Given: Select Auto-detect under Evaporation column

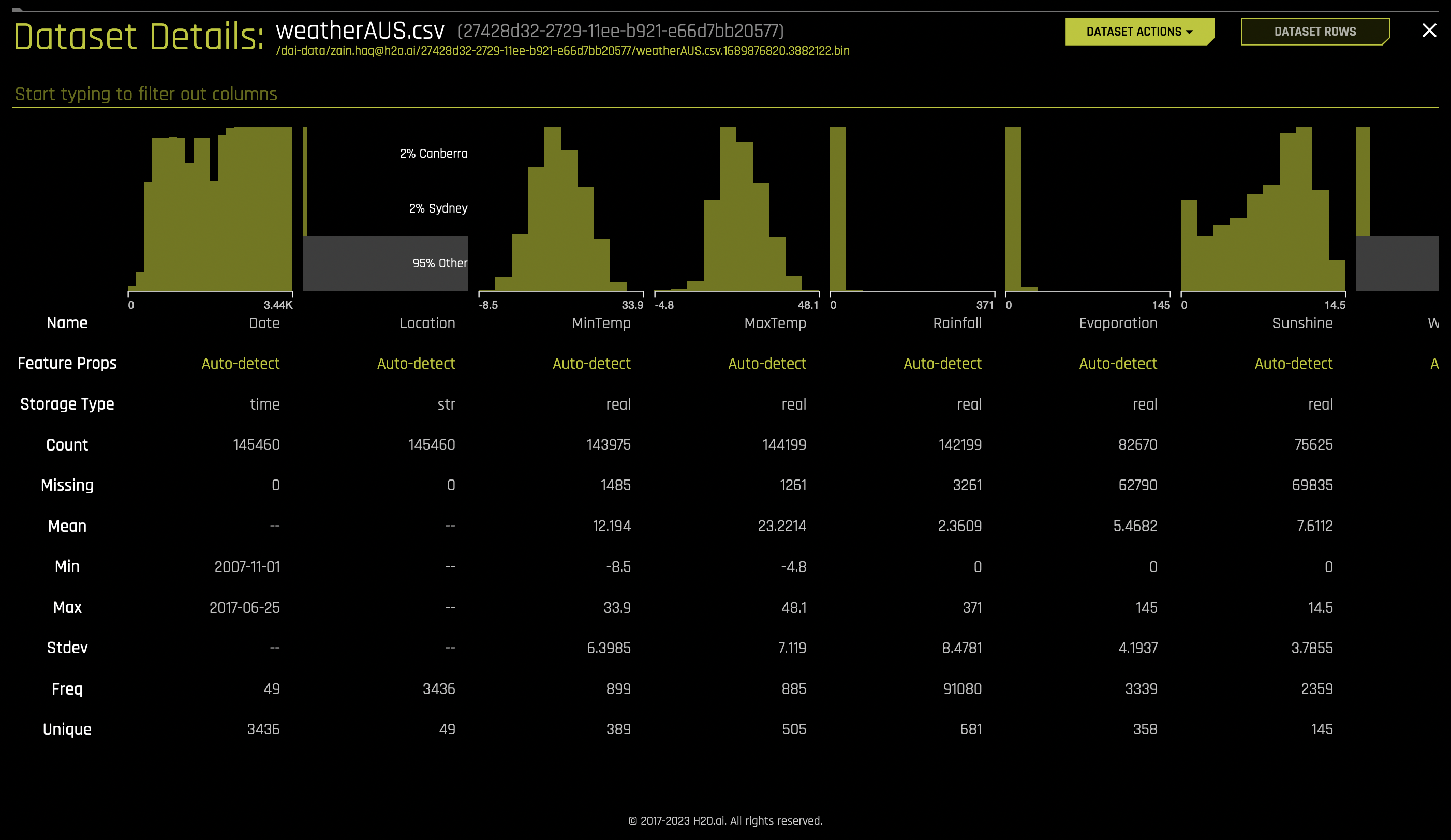Looking at the screenshot, I should tap(1118, 363).
